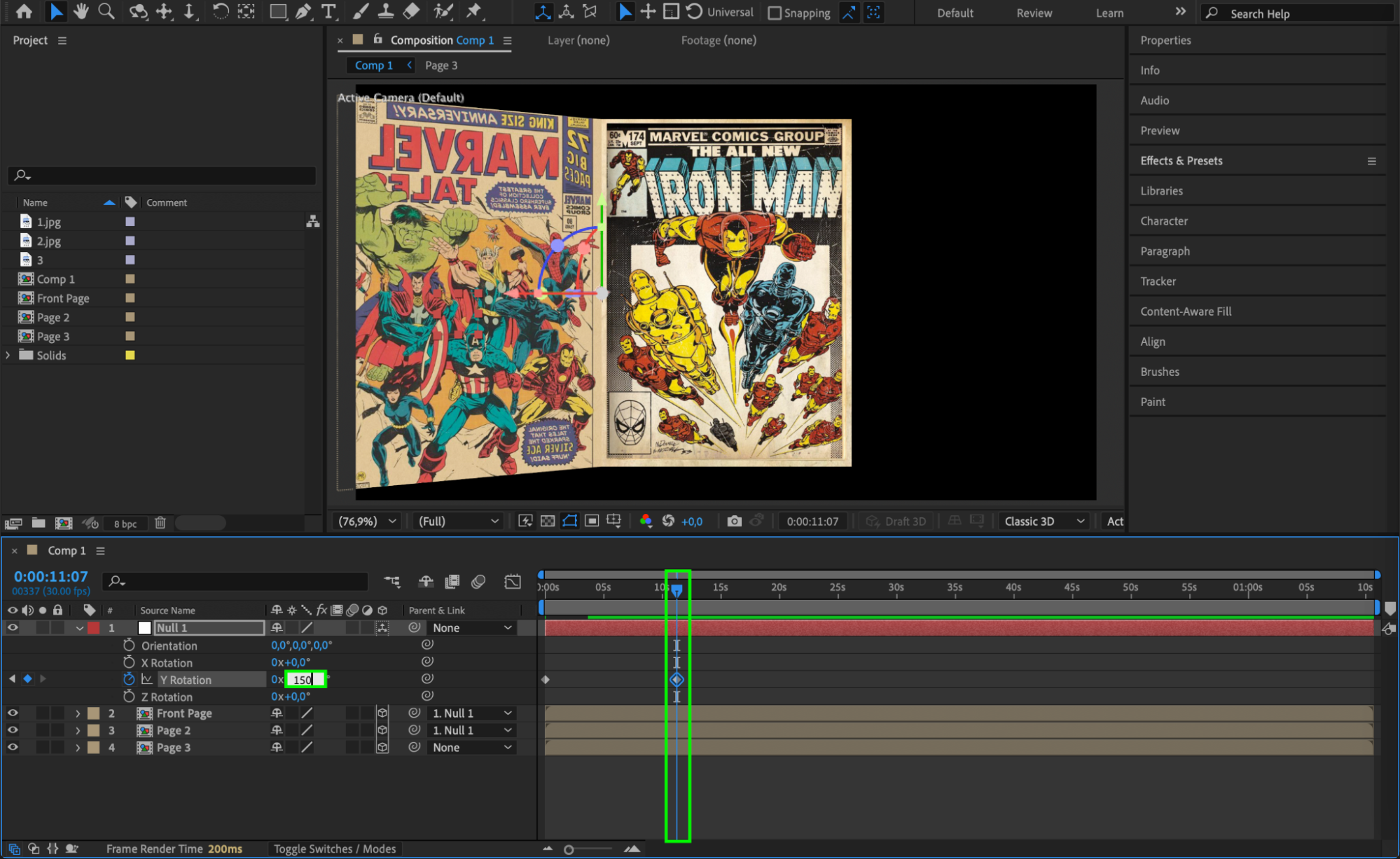Viewport: 1400px width, 859px height.
Task: Click the delete trash icon in the Project panel
Action: tap(160, 523)
